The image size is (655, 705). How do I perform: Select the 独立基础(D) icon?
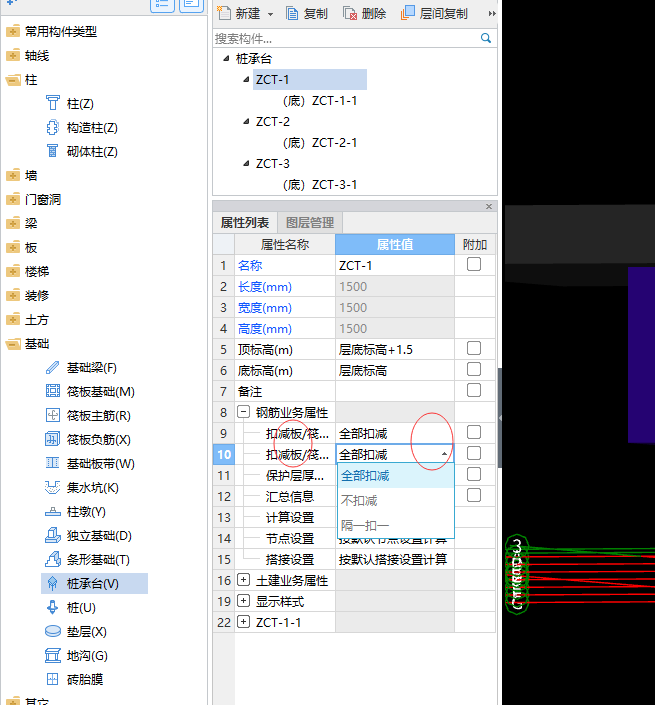(53, 535)
